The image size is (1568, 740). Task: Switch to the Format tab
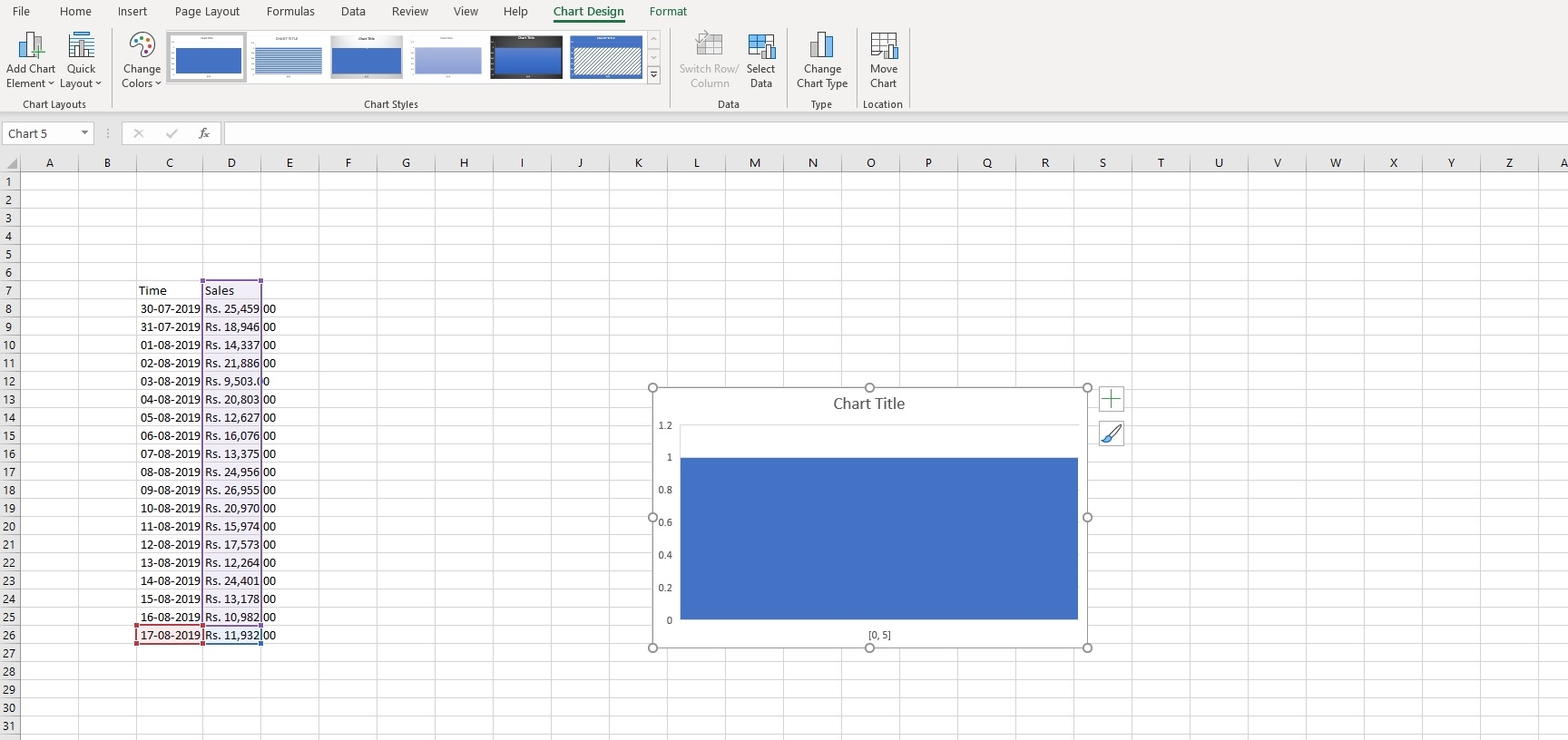click(x=668, y=12)
